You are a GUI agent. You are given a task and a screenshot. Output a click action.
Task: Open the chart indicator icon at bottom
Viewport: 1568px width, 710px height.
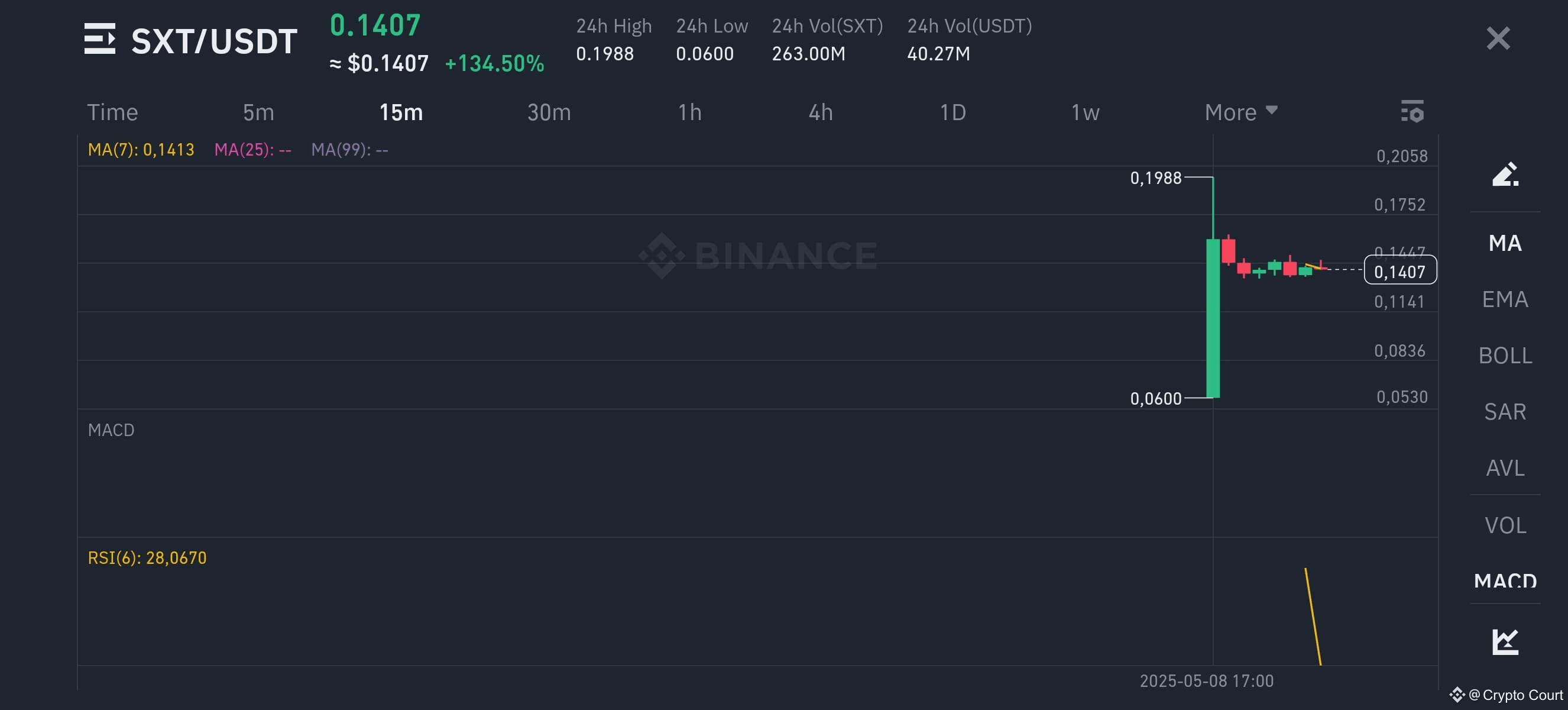click(1505, 641)
